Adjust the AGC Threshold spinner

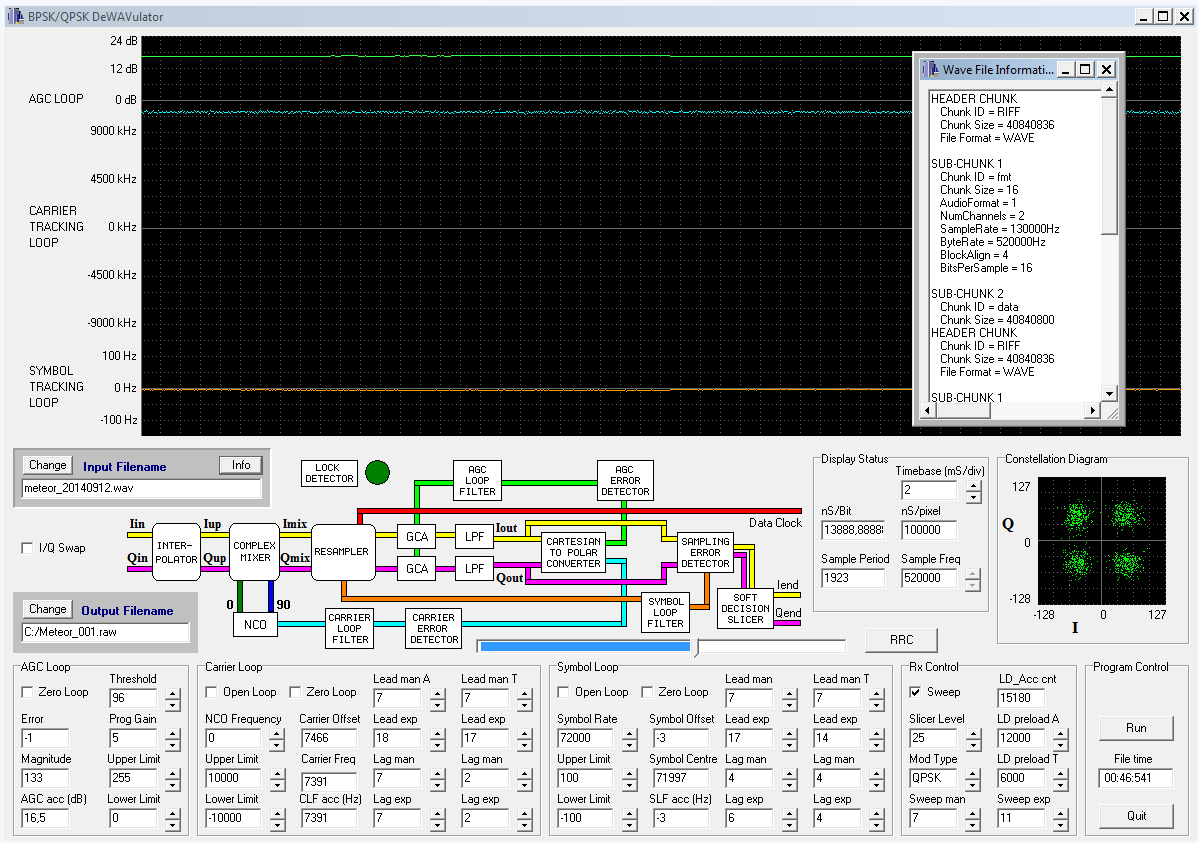click(173, 698)
